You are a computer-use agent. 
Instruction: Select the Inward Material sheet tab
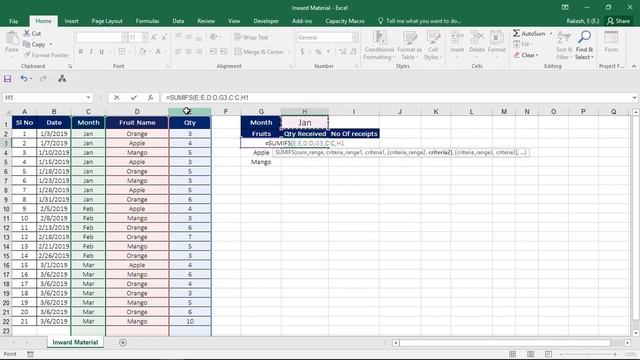pyautogui.click(x=76, y=342)
